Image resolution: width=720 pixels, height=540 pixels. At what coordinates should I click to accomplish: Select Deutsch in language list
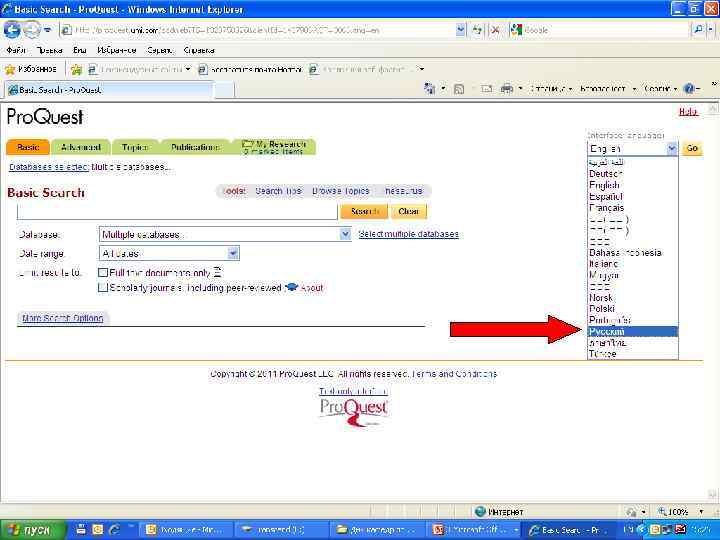coord(633,174)
